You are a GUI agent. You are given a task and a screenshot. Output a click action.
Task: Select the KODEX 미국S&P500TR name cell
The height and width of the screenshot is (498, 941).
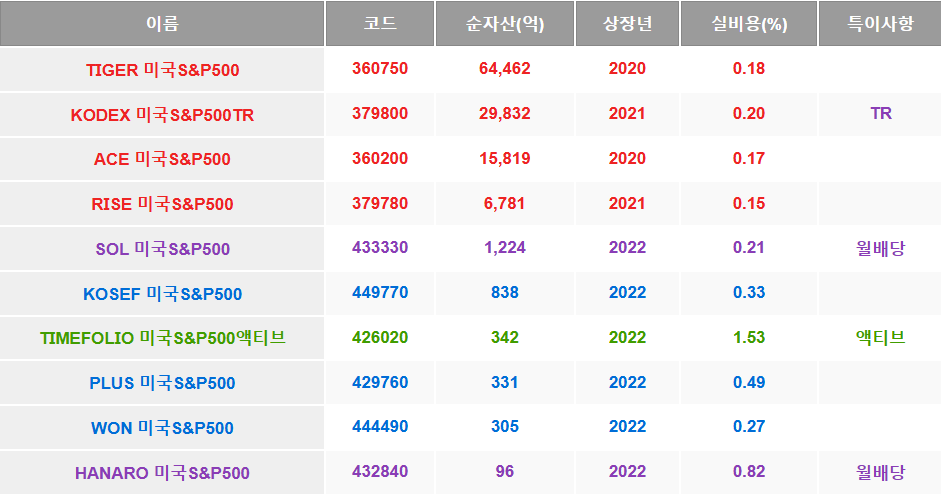point(162,115)
